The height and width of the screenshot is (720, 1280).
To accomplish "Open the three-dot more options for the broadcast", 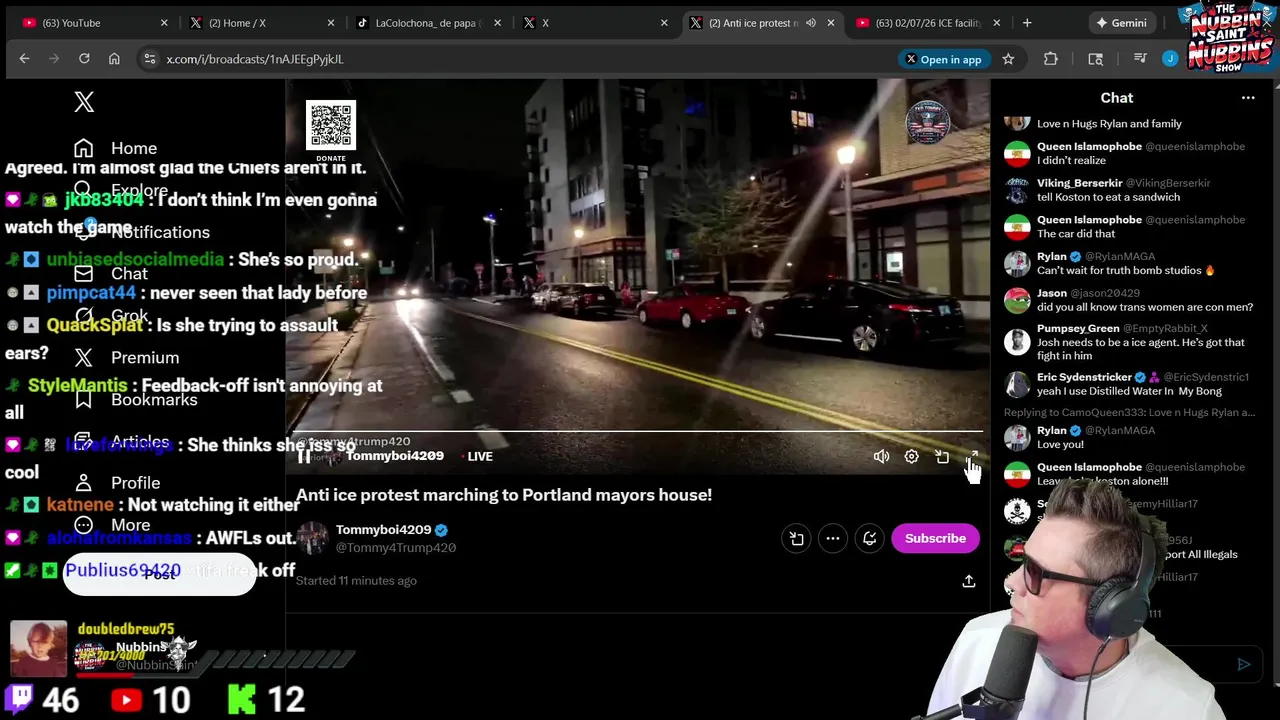I will point(832,538).
